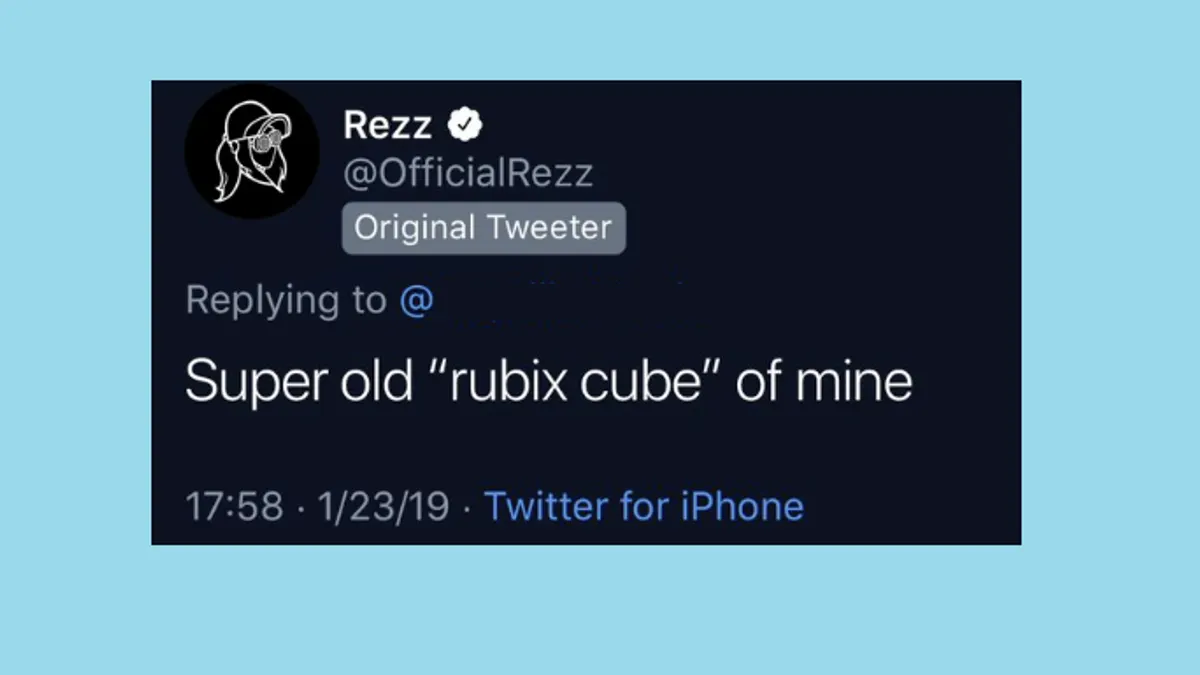Tap the "Replying to" text
Image resolution: width=1200 pixels, height=675 pixels.
(285, 301)
